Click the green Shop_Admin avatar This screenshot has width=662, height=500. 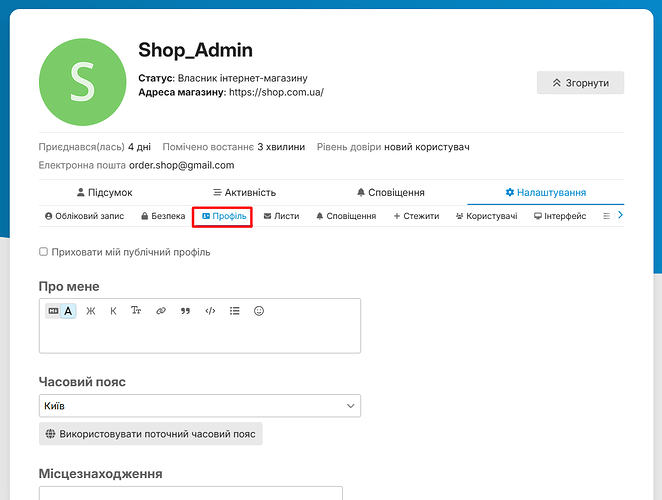coord(83,82)
